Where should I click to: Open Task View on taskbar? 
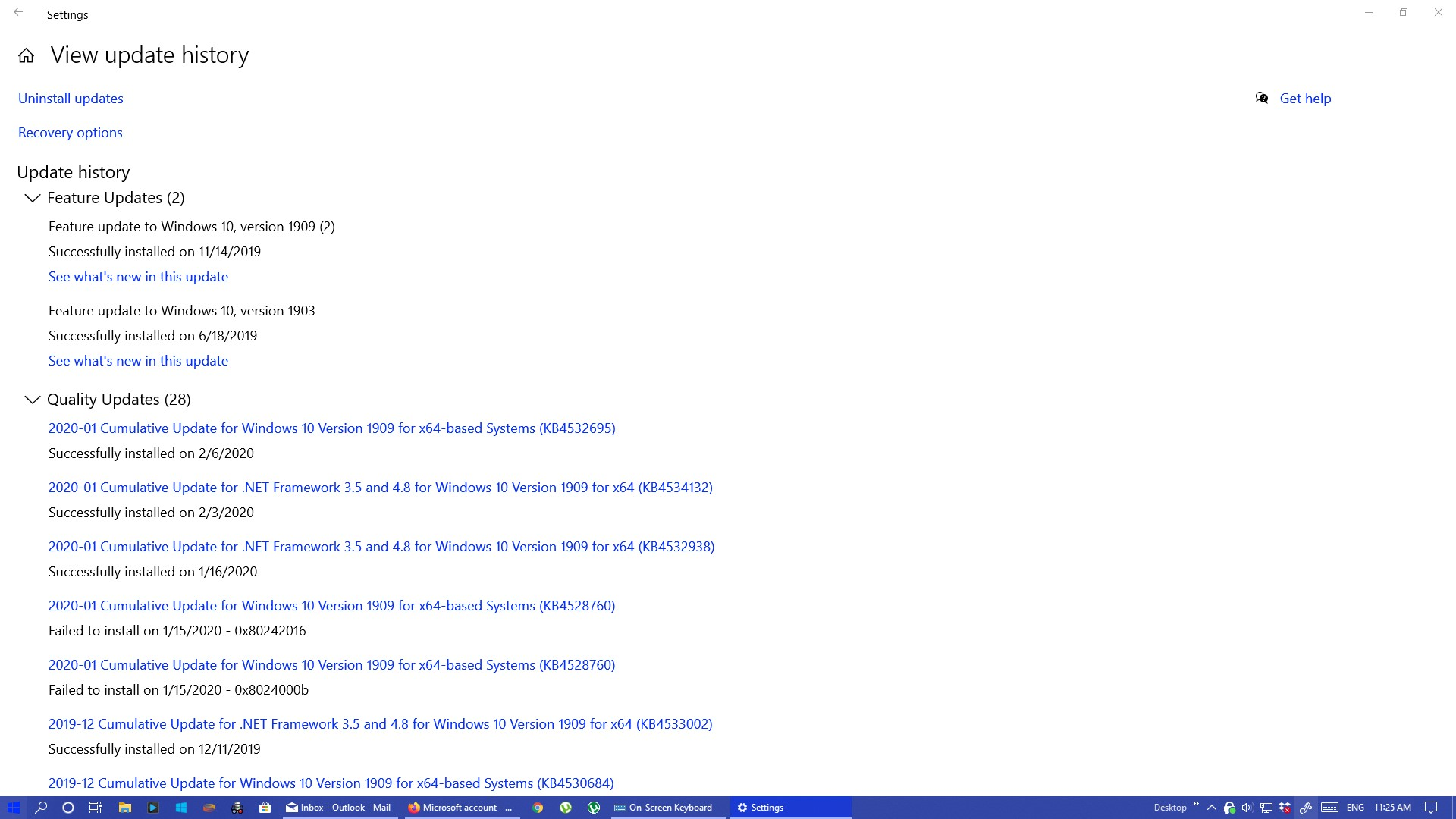click(96, 808)
